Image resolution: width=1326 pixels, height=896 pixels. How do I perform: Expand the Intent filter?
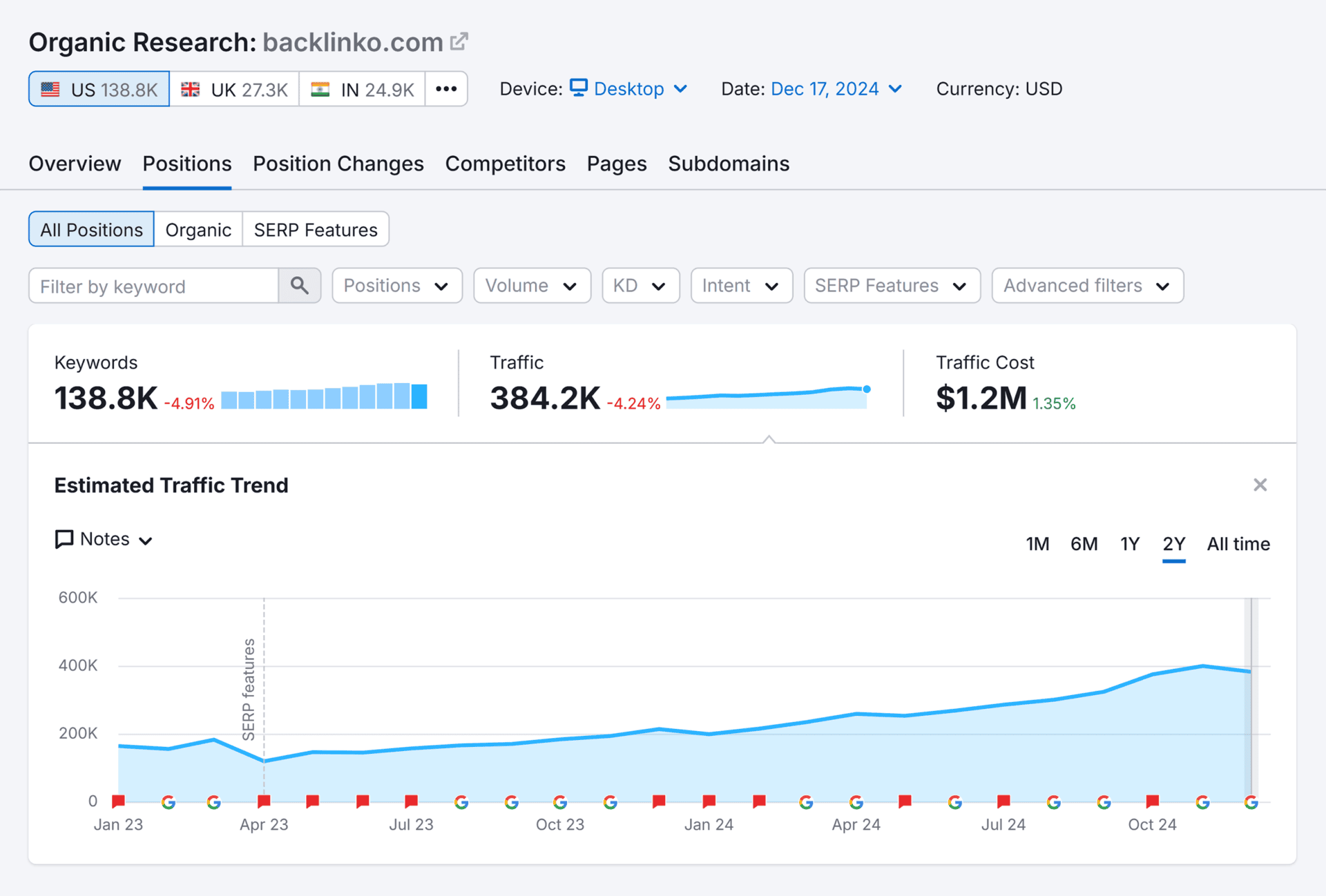pyautogui.click(x=741, y=285)
